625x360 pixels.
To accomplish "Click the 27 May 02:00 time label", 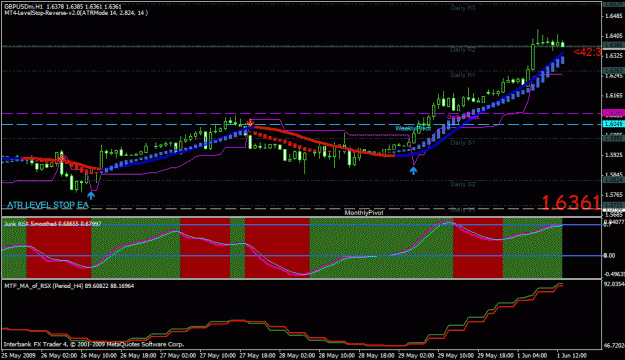I will (x=178, y=355).
